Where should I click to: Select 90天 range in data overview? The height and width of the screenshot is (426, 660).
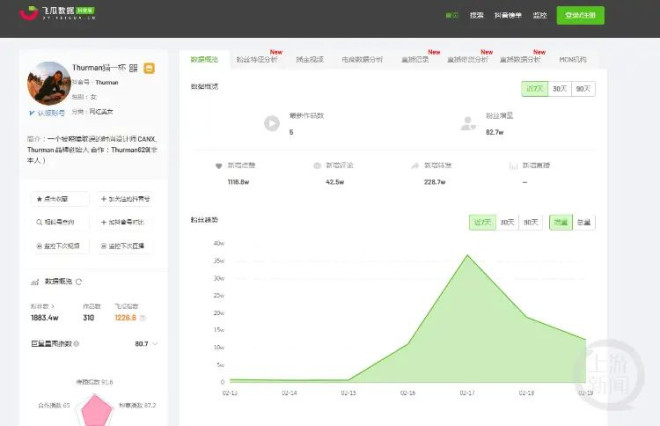point(582,89)
